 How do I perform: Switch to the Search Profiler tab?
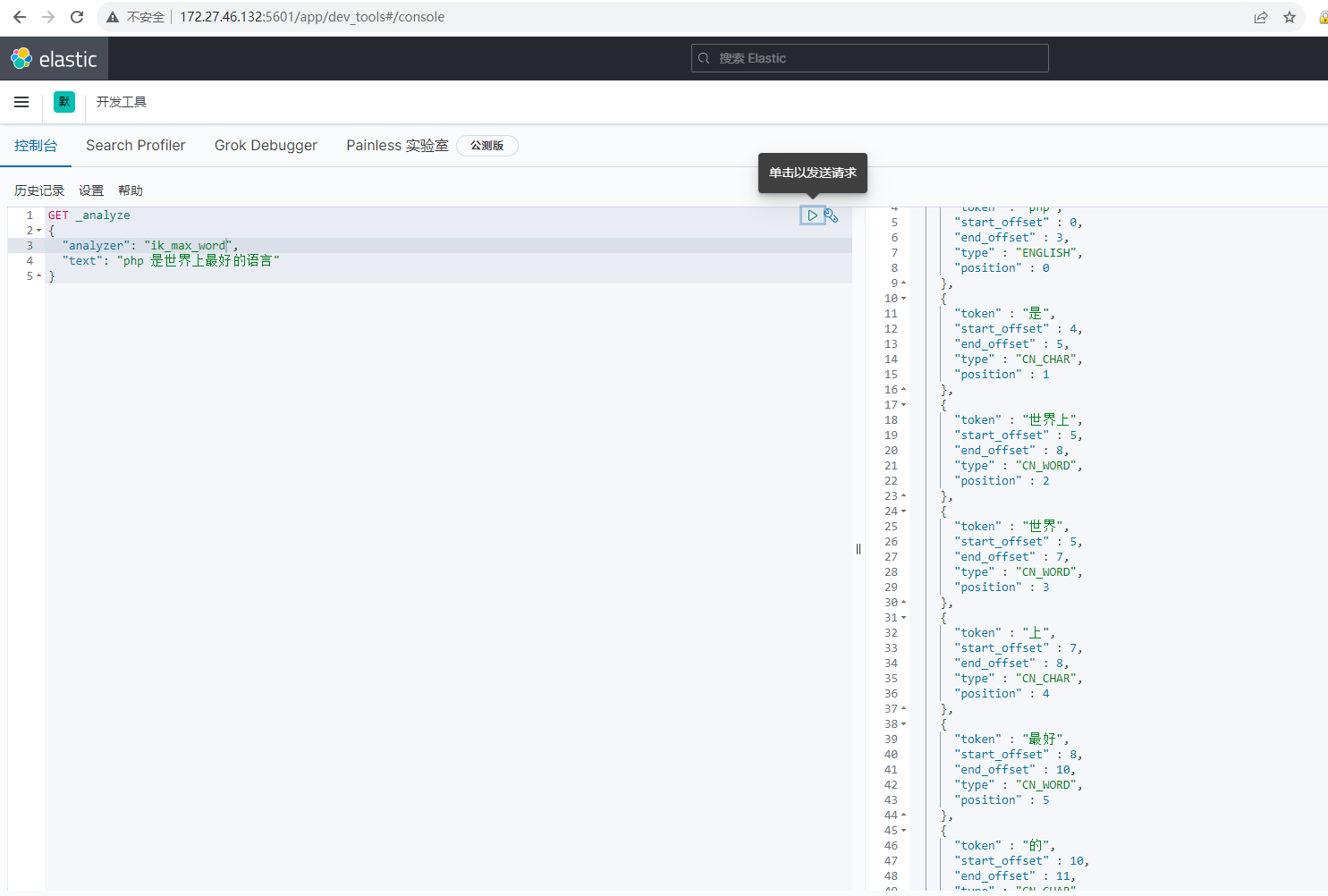coord(136,146)
